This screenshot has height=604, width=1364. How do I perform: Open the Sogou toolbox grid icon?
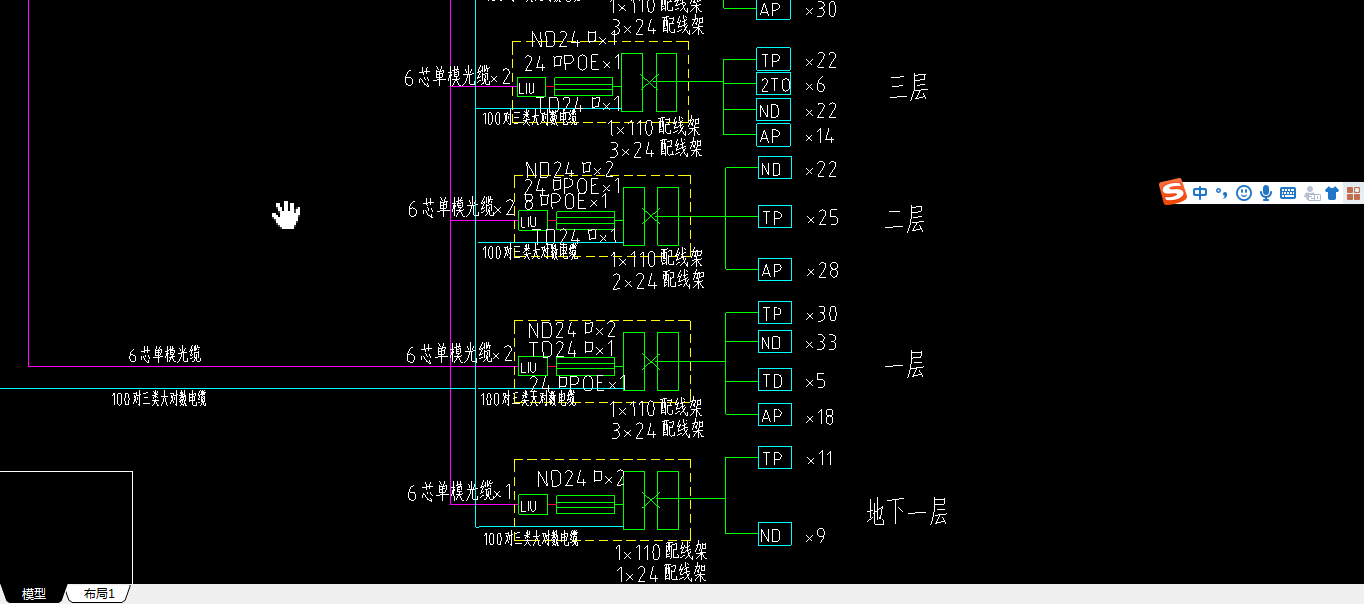[1353, 193]
